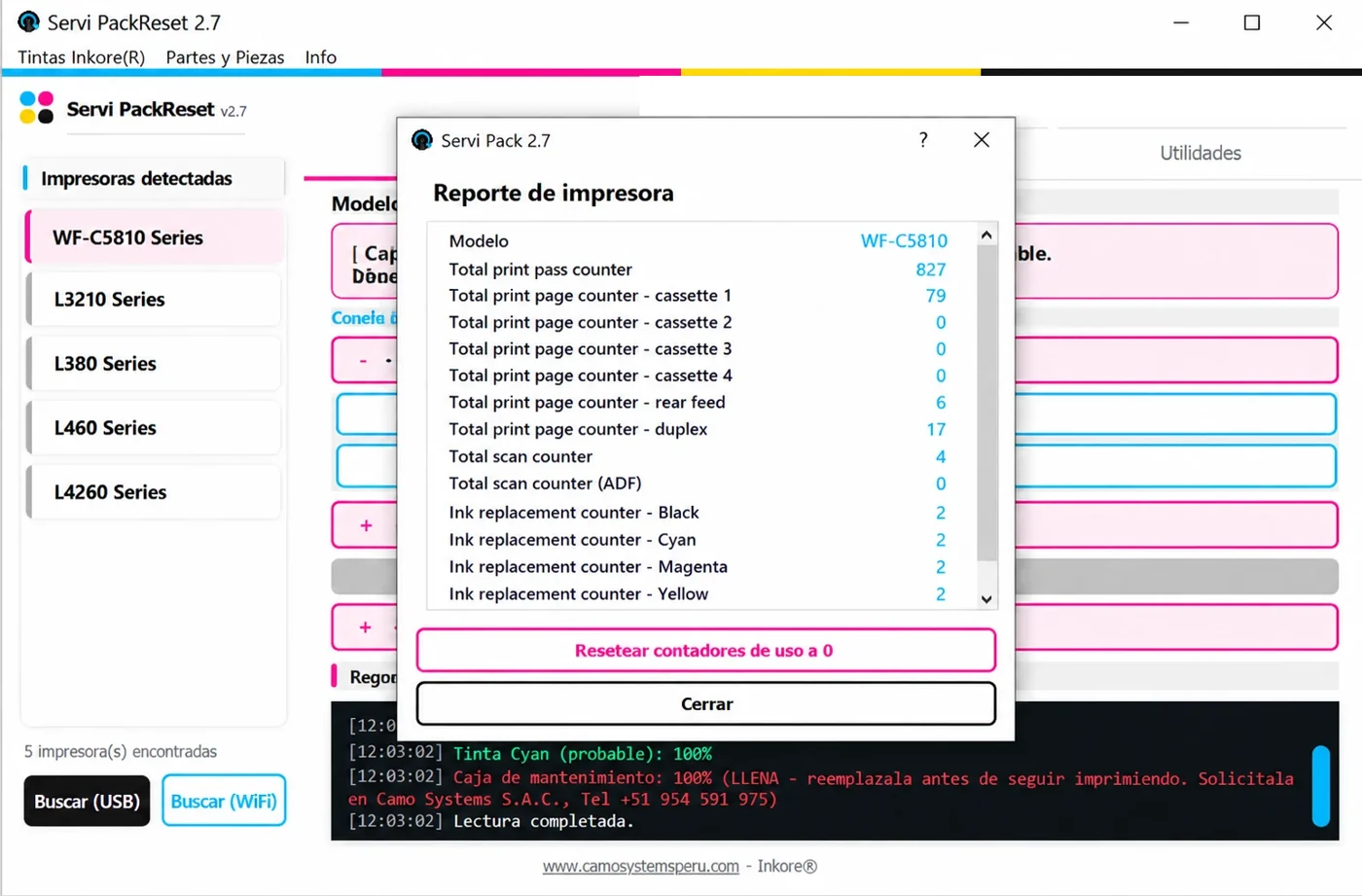Click the Cerrar button in the dialog
1362x896 pixels.
point(705,703)
